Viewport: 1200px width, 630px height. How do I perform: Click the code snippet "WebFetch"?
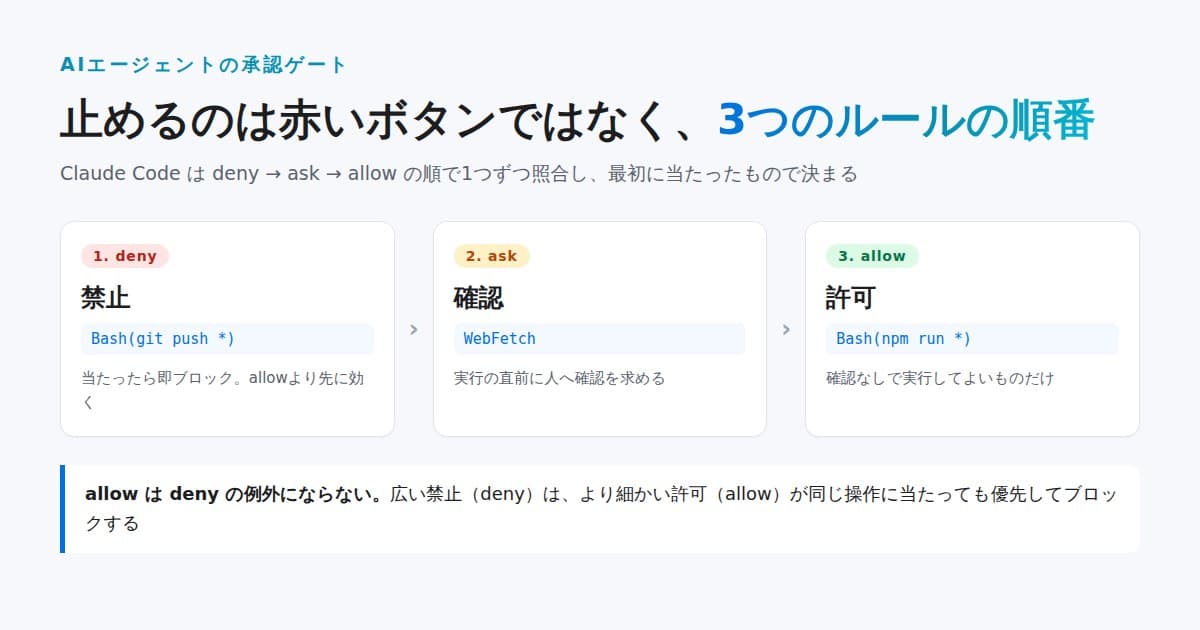(x=600, y=339)
